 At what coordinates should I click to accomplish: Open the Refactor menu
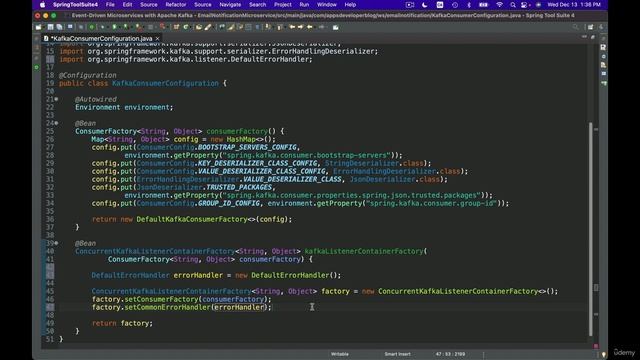point(176,4)
